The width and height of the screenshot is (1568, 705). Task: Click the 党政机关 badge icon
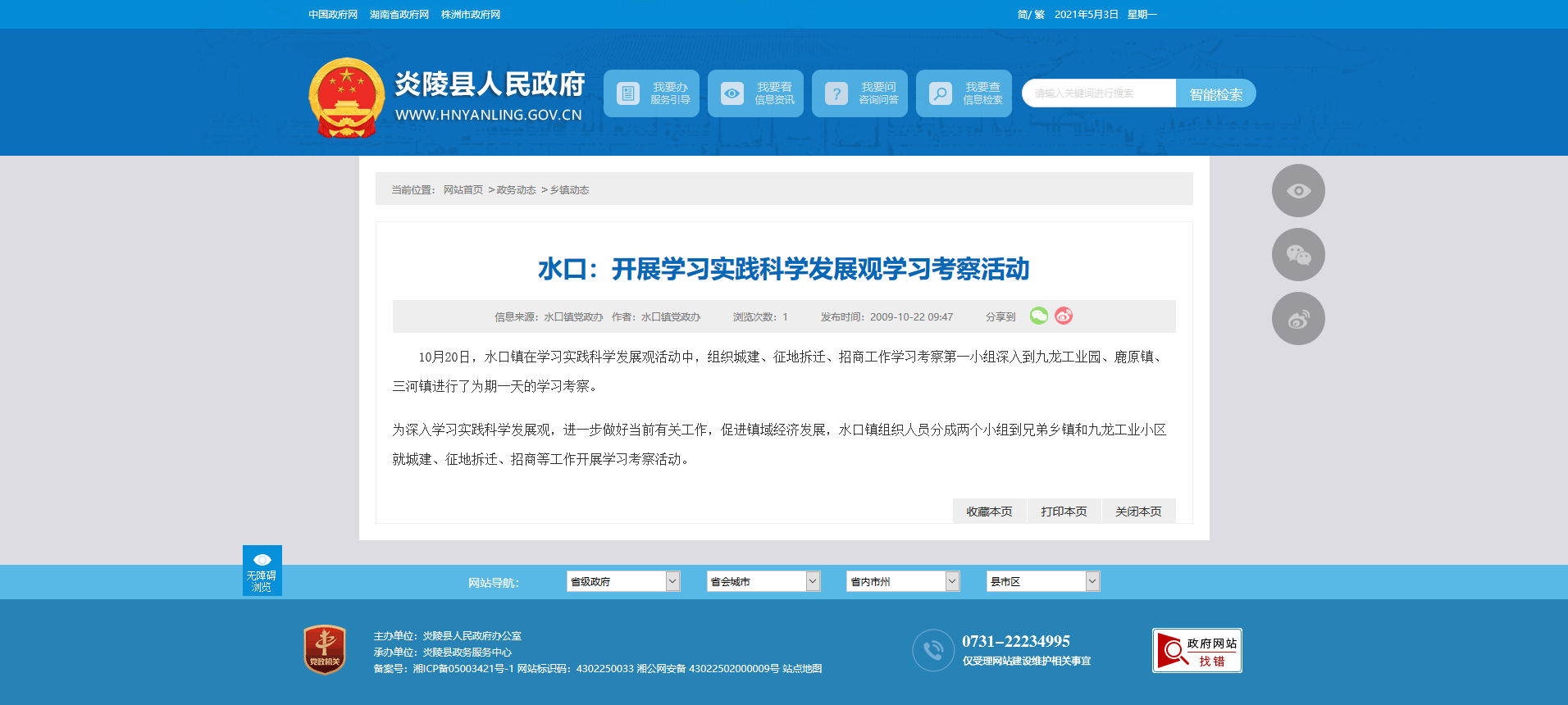click(x=325, y=650)
